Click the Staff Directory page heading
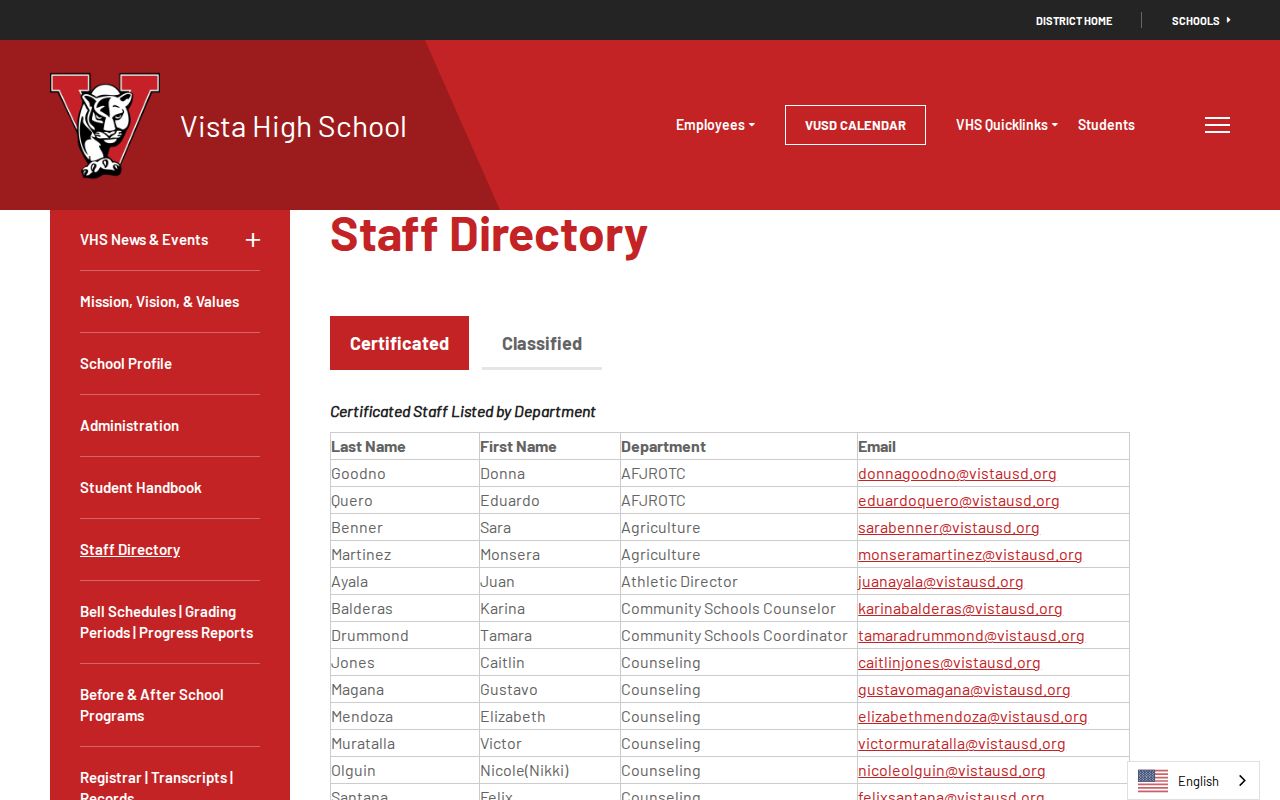Image resolution: width=1280 pixels, height=800 pixels. tap(489, 235)
